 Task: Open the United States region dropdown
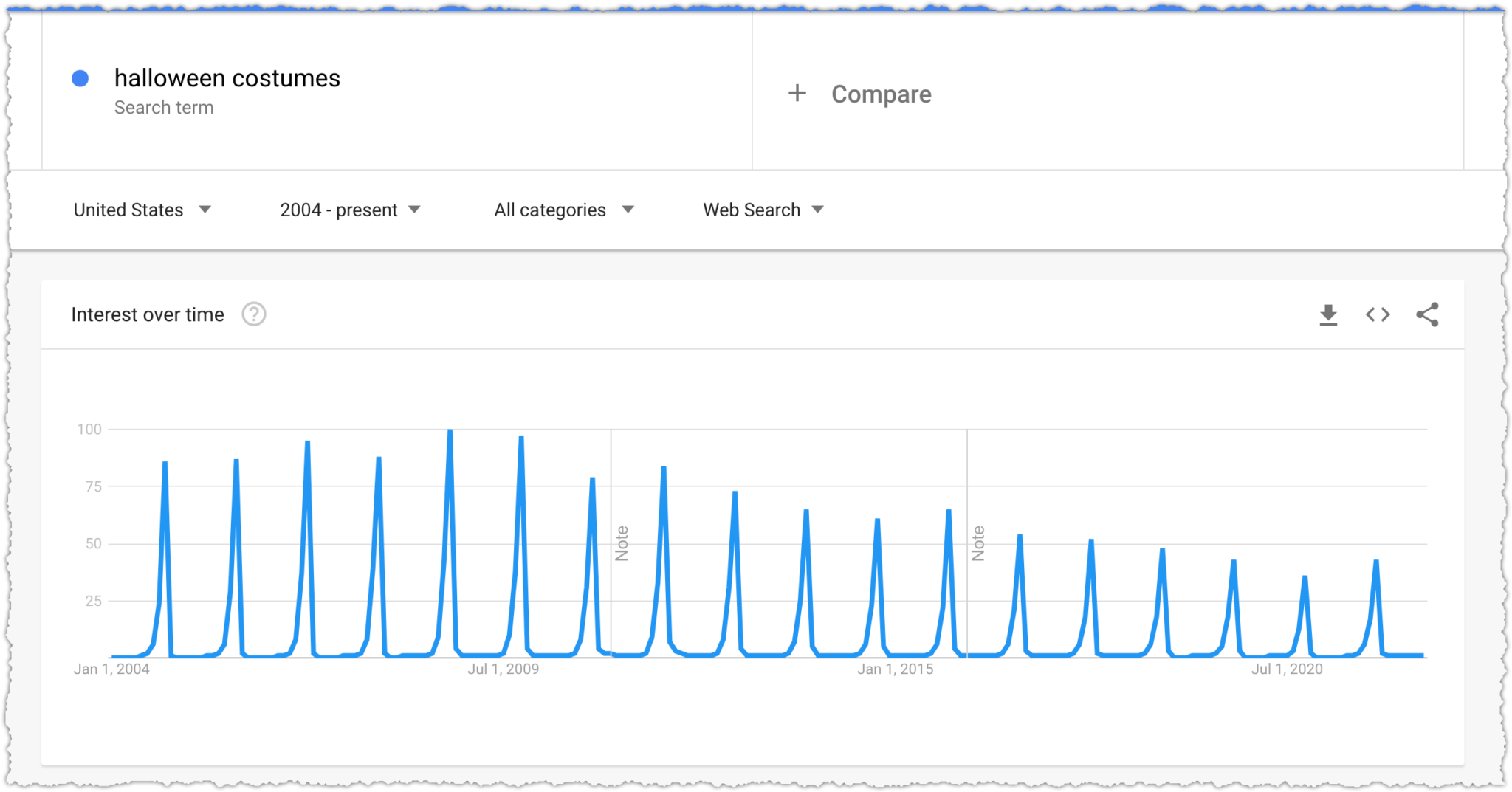(142, 210)
